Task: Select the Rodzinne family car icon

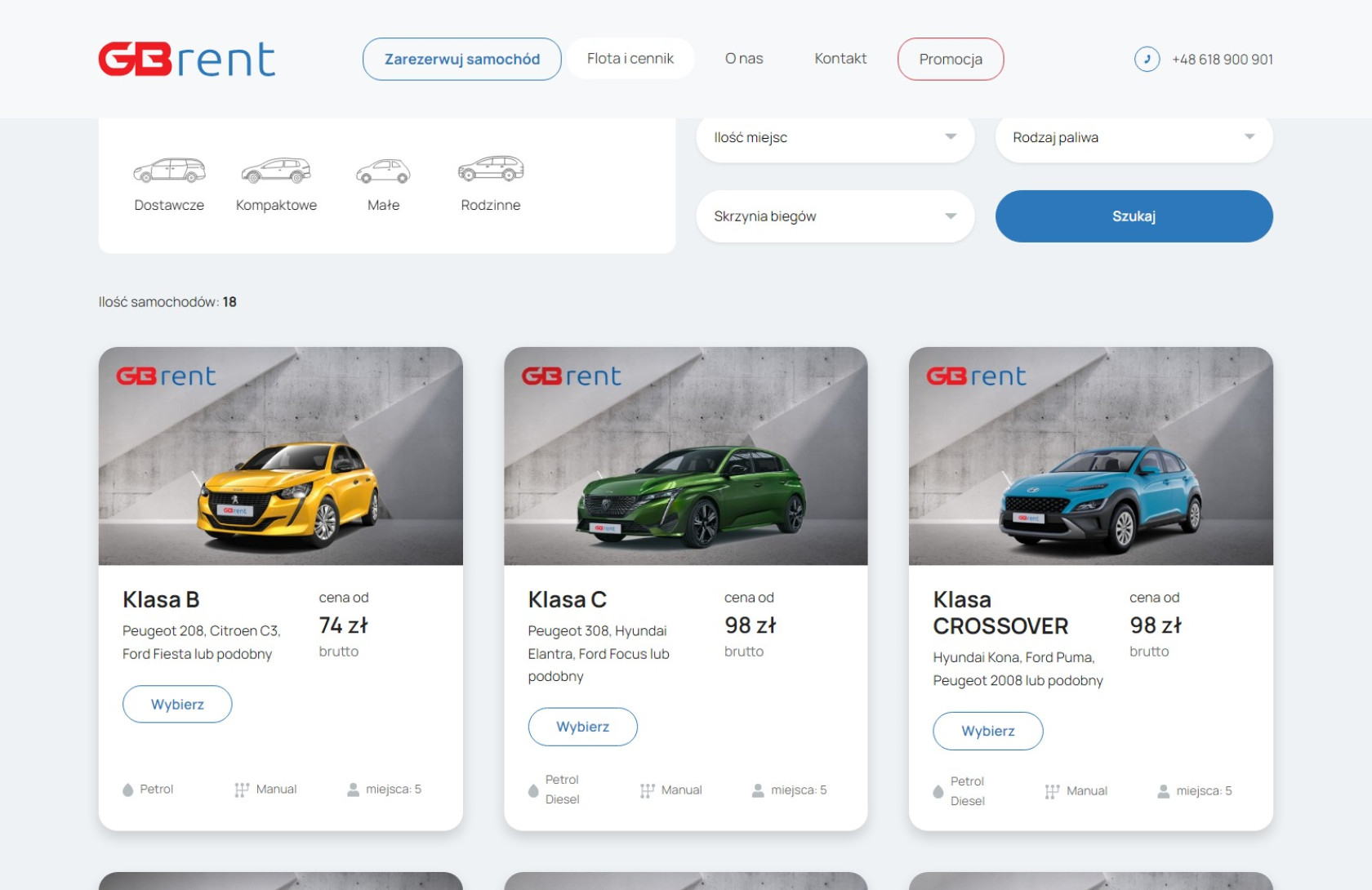Action: click(490, 169)
